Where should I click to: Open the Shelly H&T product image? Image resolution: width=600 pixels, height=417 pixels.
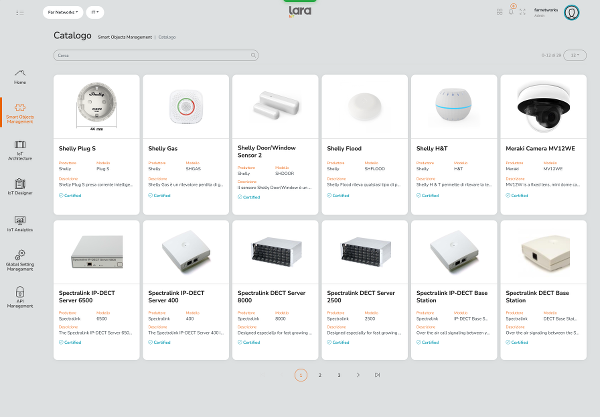click(x=454, y=106)
